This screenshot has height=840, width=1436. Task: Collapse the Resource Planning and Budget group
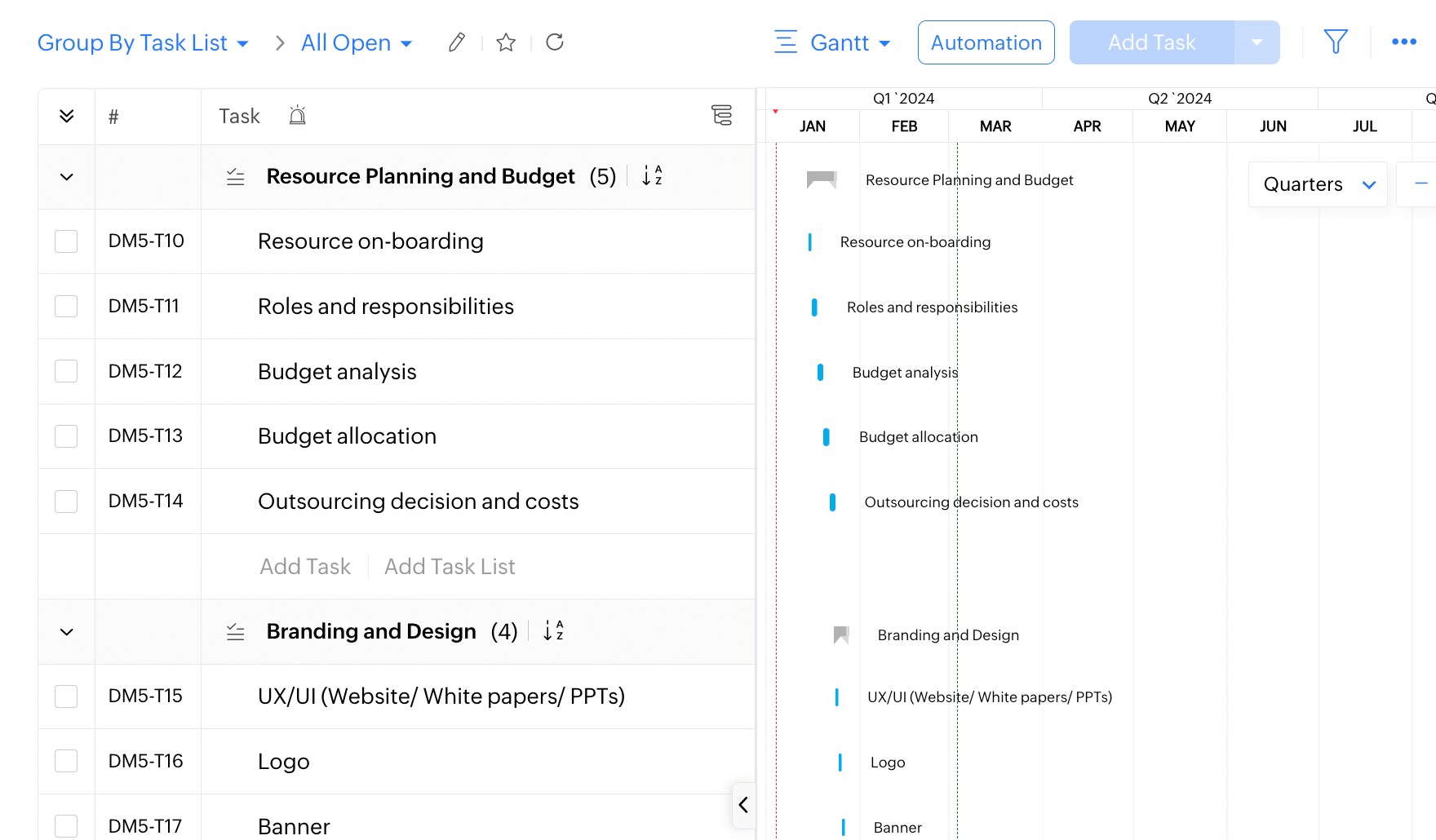tap(67, 177)
